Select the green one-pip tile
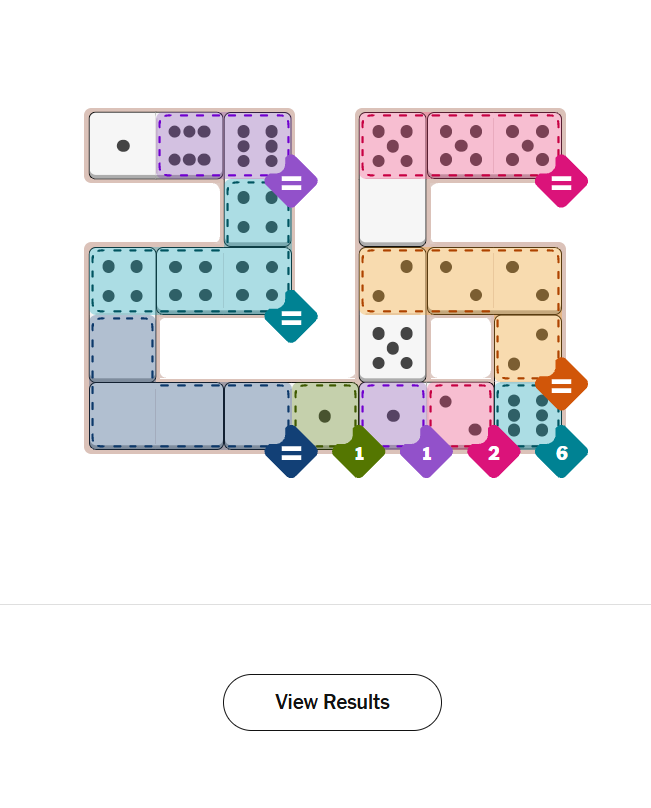 click(325, 415)
